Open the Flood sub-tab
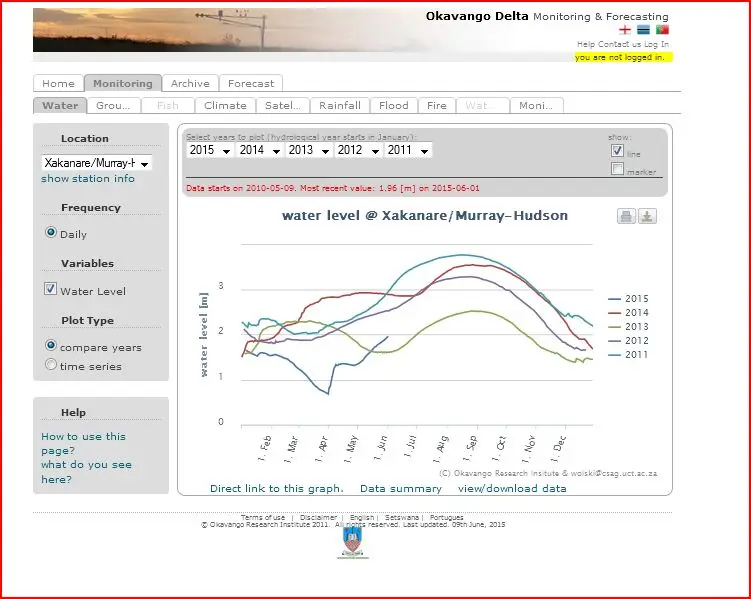The width and height of the screenshot is (751, 599). [x=394, y=105]
